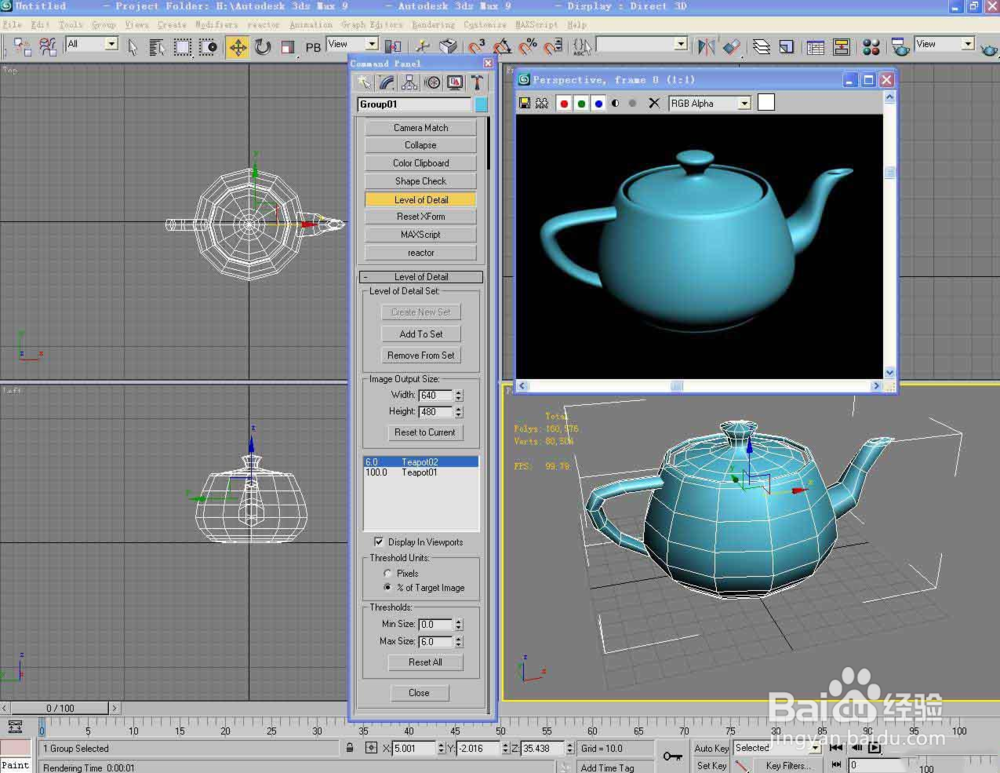Toggle the Percent Snap icon
Image resolution: width=1000 pixels, height=773 pixels.
[527, 47]
